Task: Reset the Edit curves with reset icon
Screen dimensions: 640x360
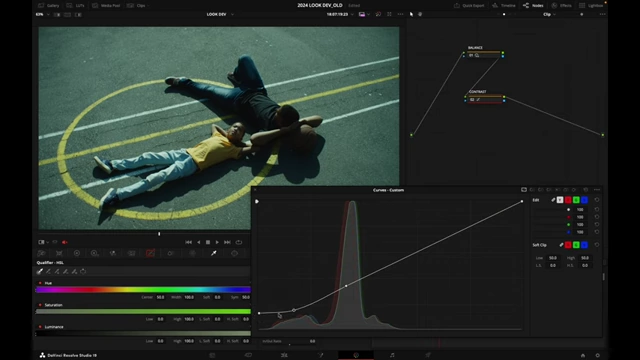Action: click(x=597, y=200)
